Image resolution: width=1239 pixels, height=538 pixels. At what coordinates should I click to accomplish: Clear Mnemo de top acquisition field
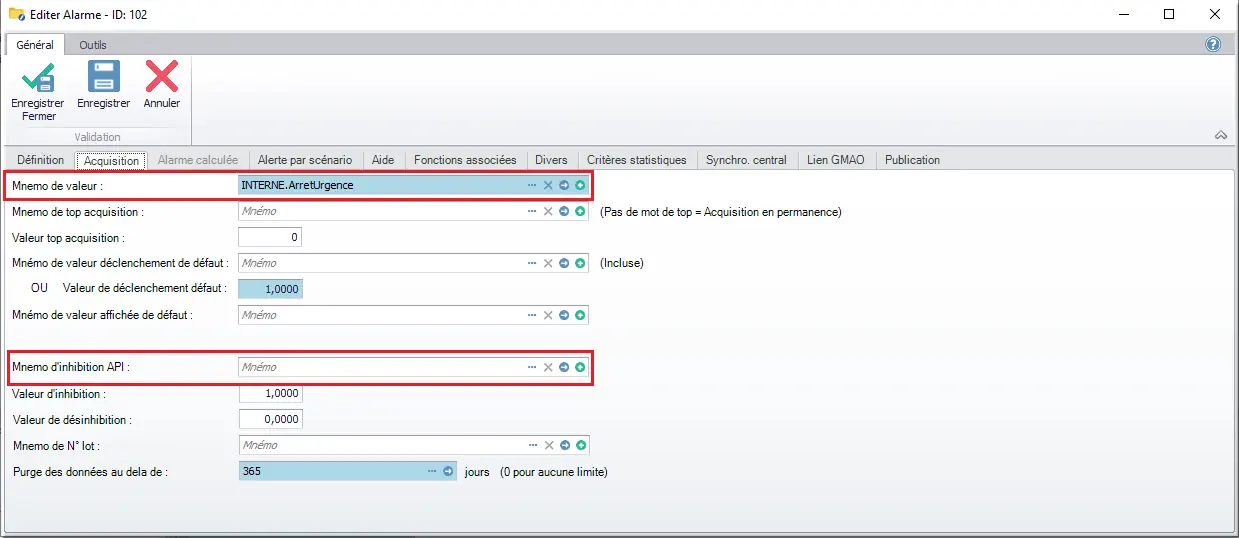548,211
